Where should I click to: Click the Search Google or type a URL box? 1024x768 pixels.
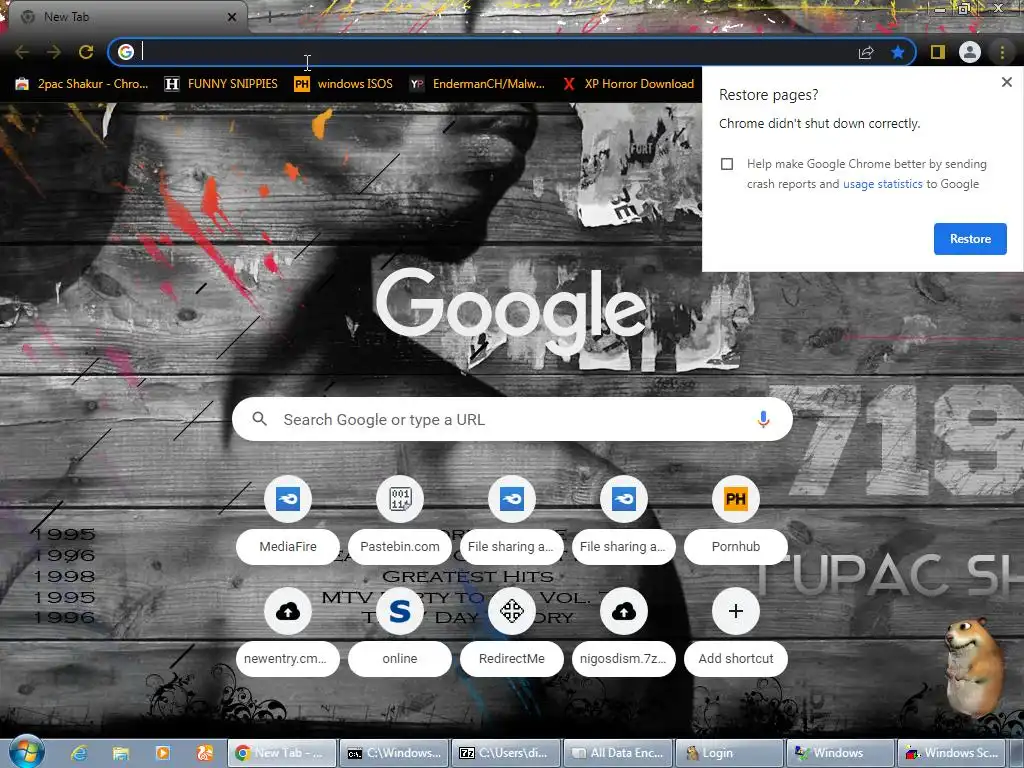pos(512,419)
